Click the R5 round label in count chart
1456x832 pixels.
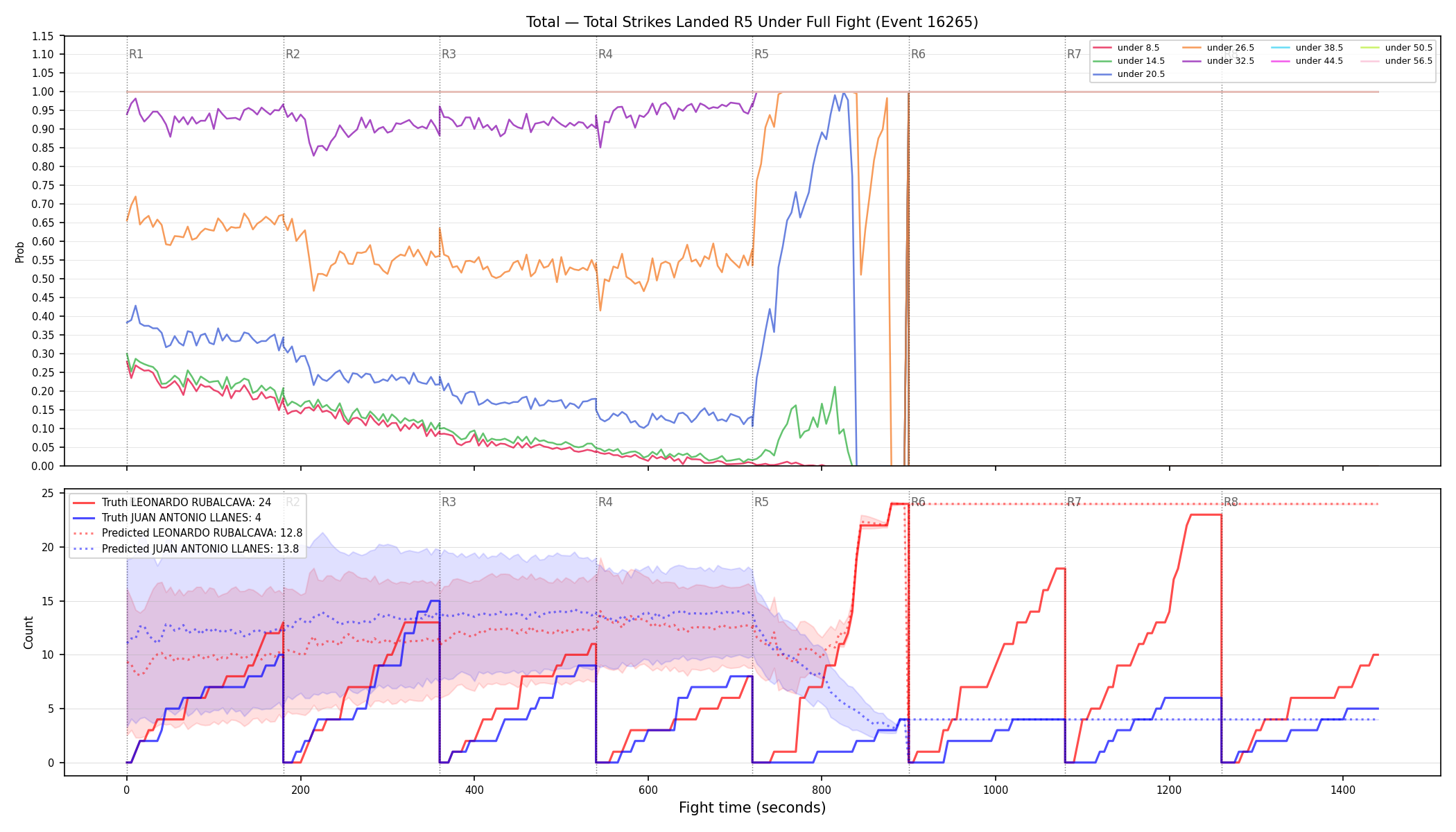(x=761, y=502)
